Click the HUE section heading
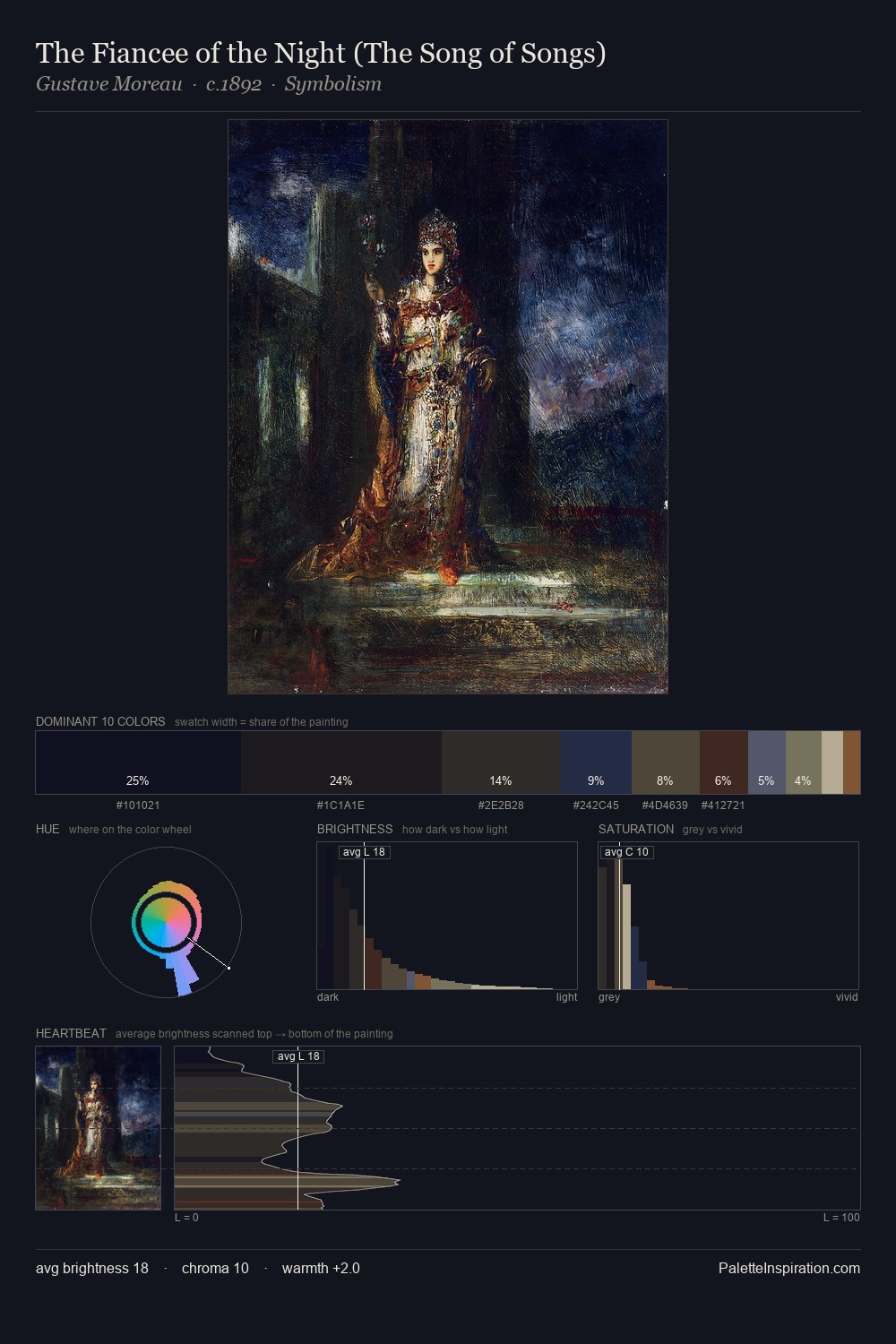 [x=47, y=829]
